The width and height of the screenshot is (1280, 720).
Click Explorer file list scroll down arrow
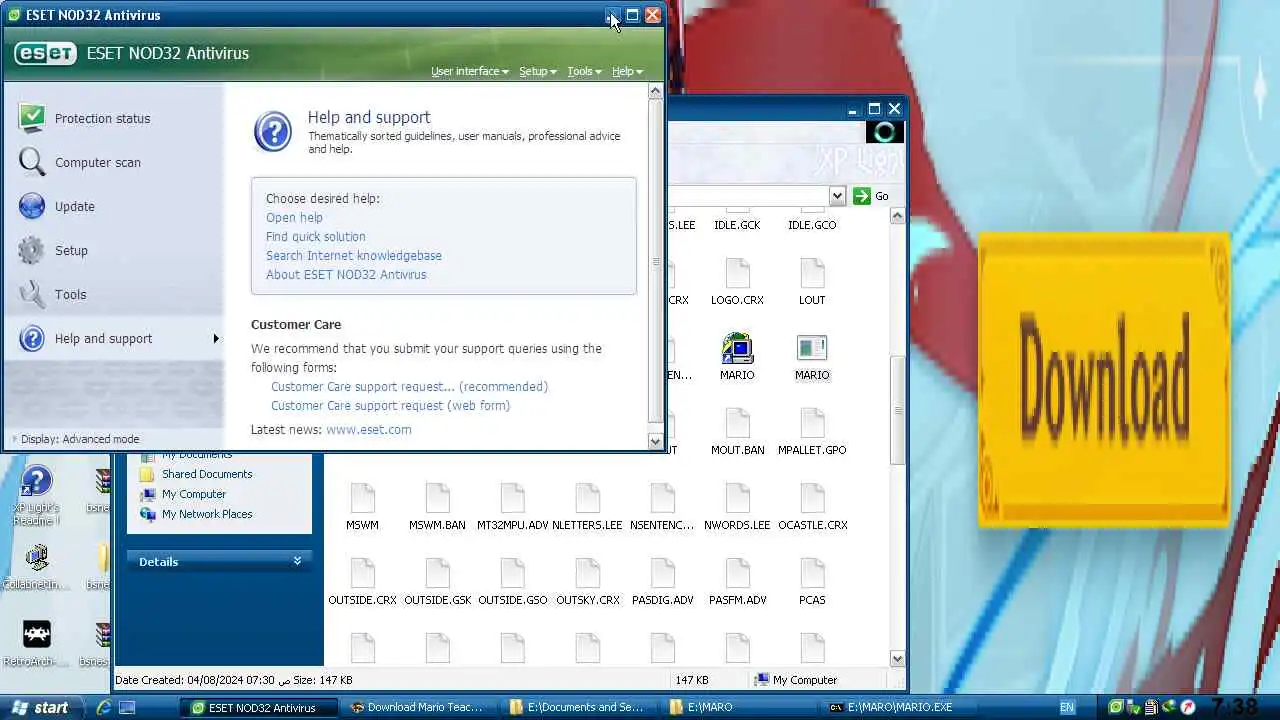coord(897,659)
